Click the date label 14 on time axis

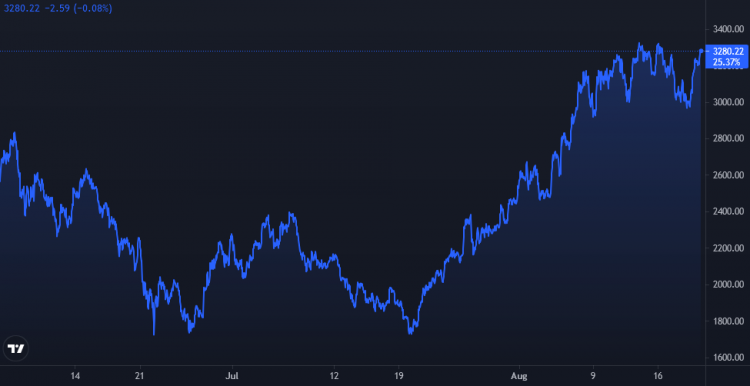pyautogui.click(x=75, y=376)
